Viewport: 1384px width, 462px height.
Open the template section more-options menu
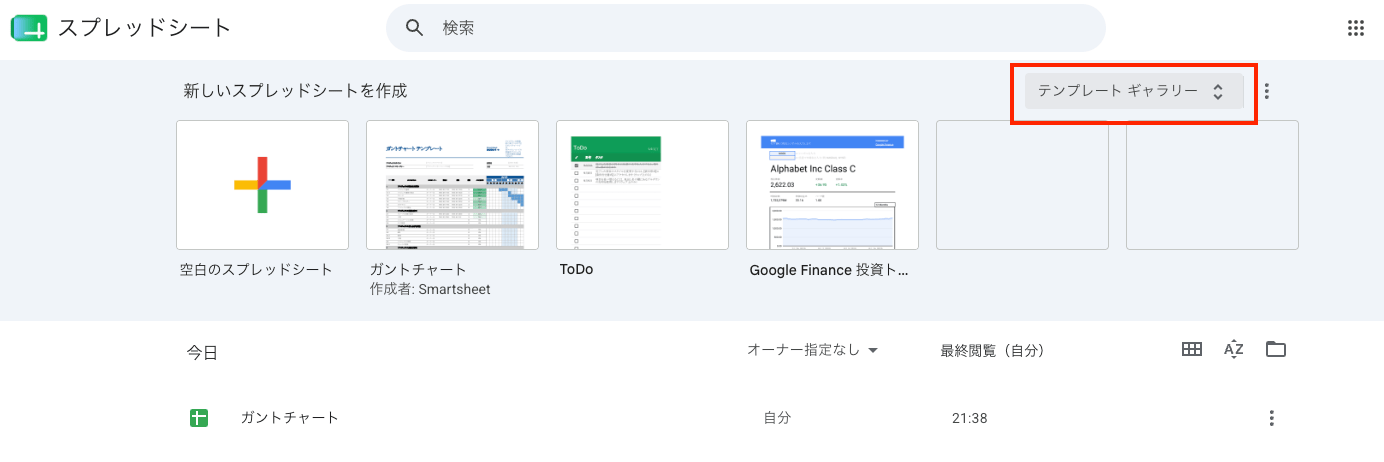pos(1267,91)
